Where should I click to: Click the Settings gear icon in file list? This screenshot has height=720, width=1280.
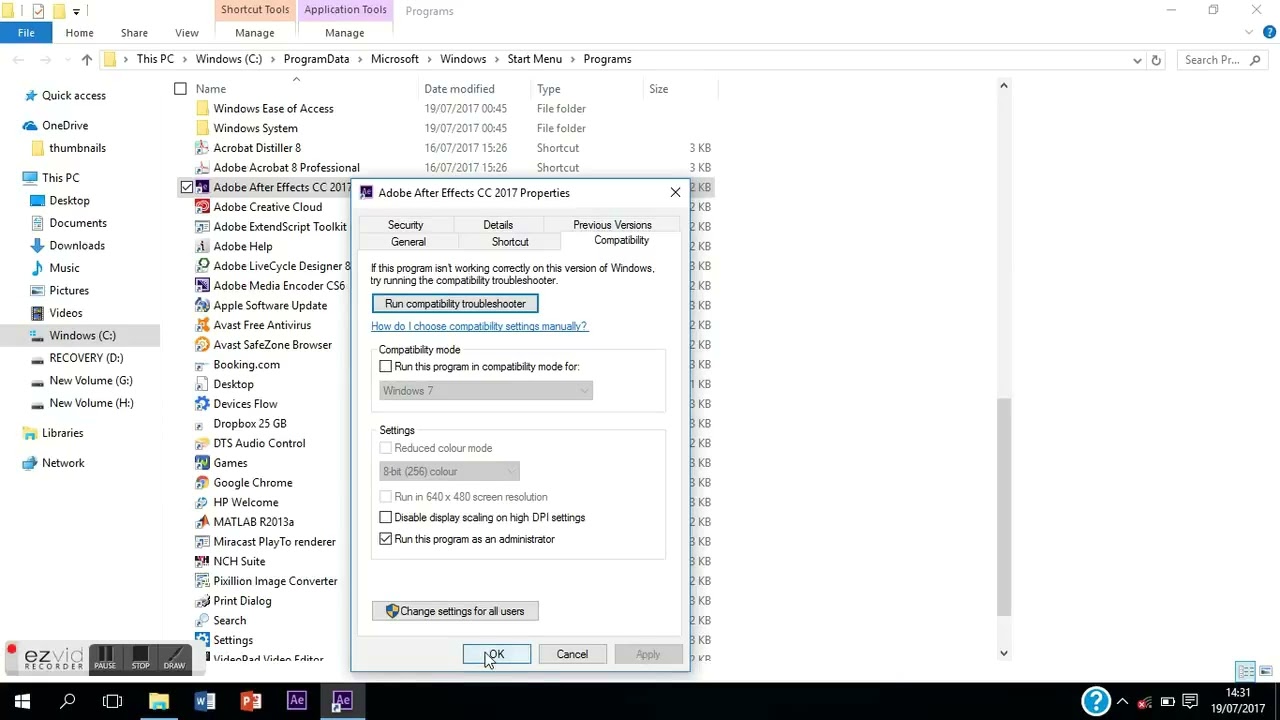pyautogui.click(x=202, y=640)
